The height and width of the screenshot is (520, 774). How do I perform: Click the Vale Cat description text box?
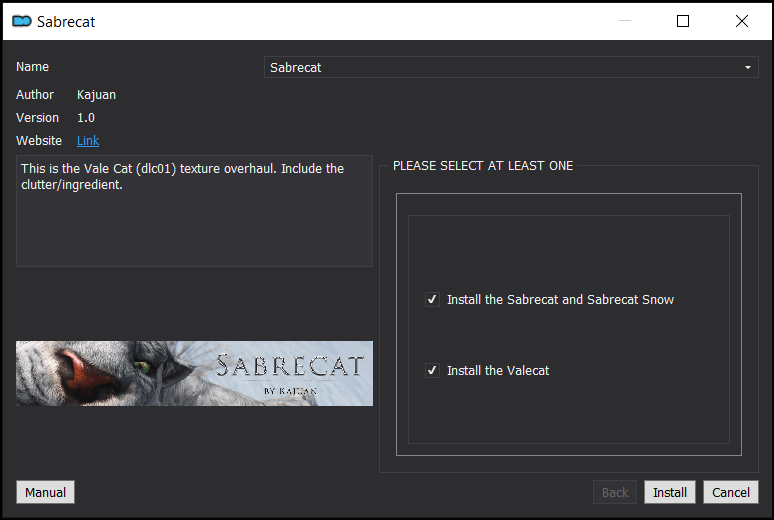(194, 211)
